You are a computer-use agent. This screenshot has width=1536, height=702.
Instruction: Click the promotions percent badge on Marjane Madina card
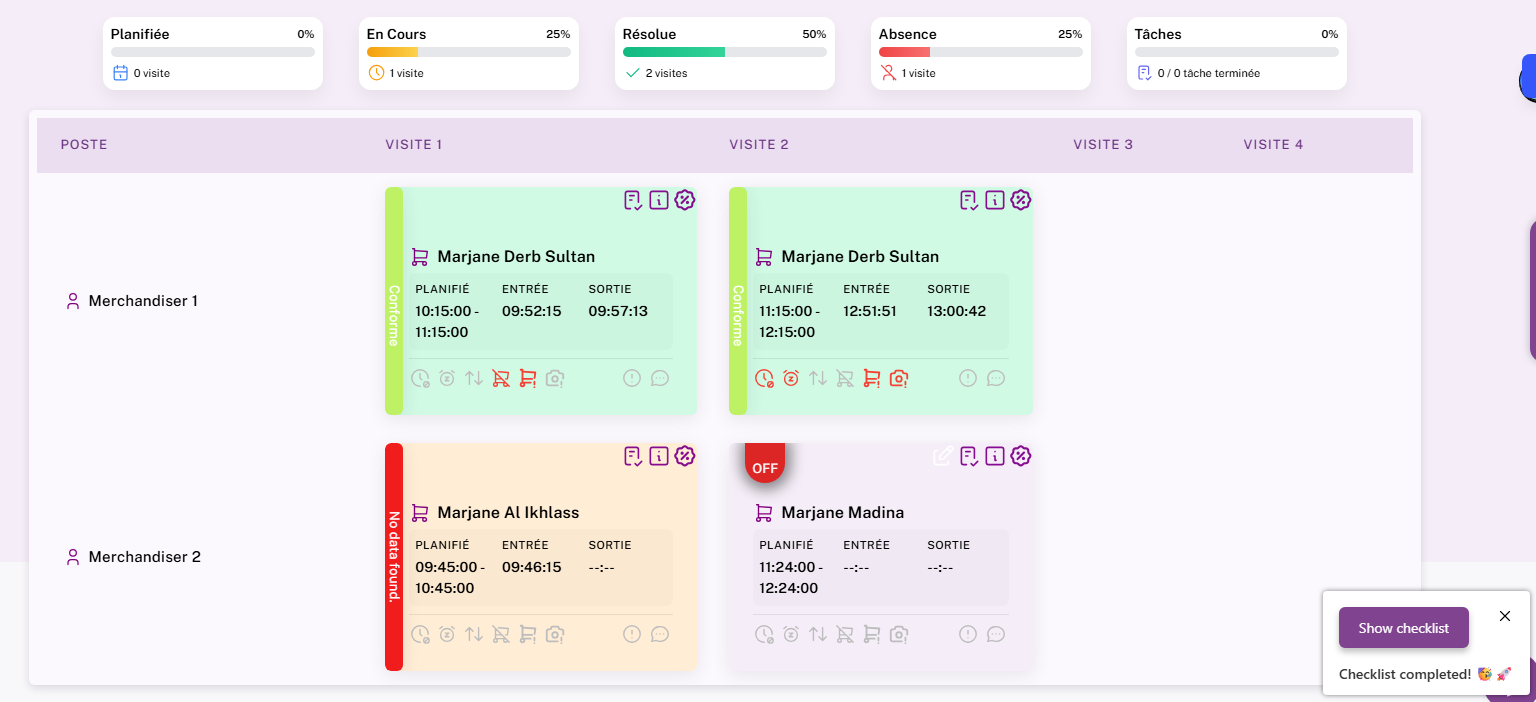(x=1019, y=456)
